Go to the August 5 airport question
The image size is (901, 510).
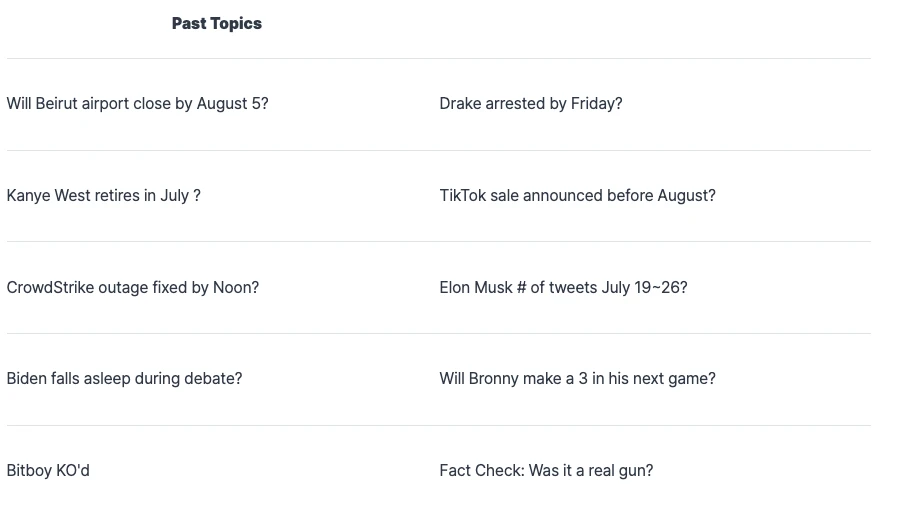pos(137,104)
